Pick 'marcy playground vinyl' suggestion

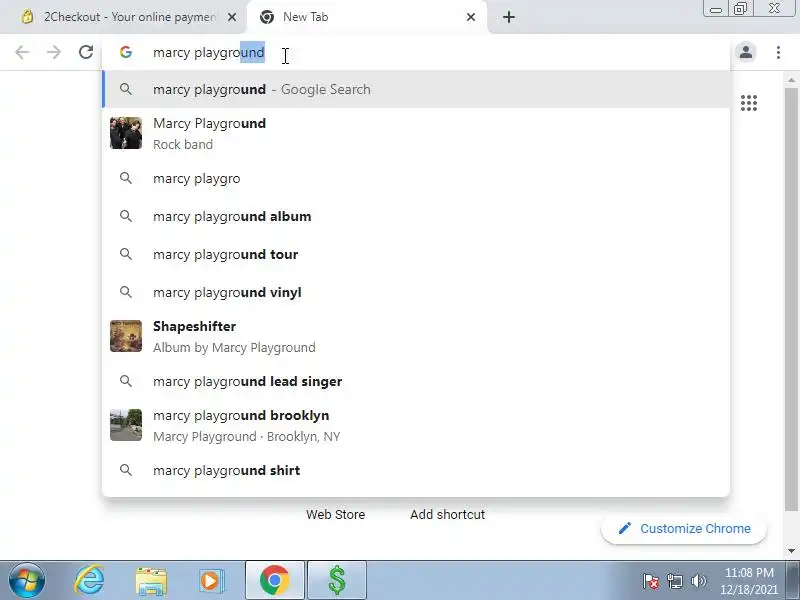[x=416, y=292]
